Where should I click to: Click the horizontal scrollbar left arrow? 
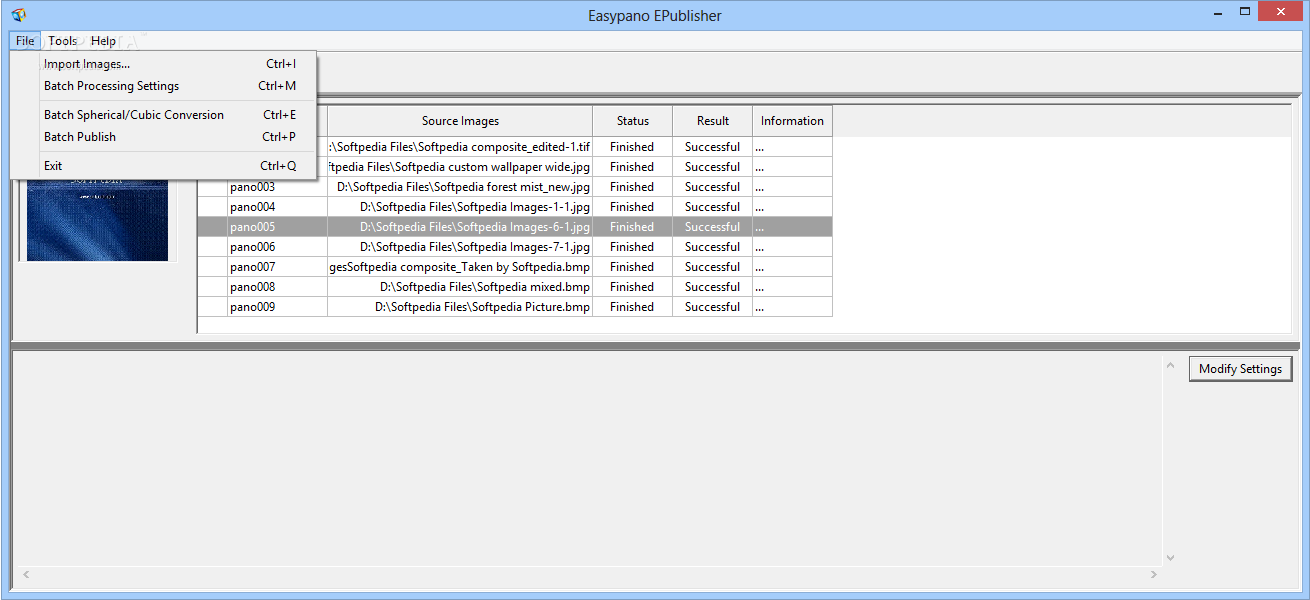coord(24,575)
